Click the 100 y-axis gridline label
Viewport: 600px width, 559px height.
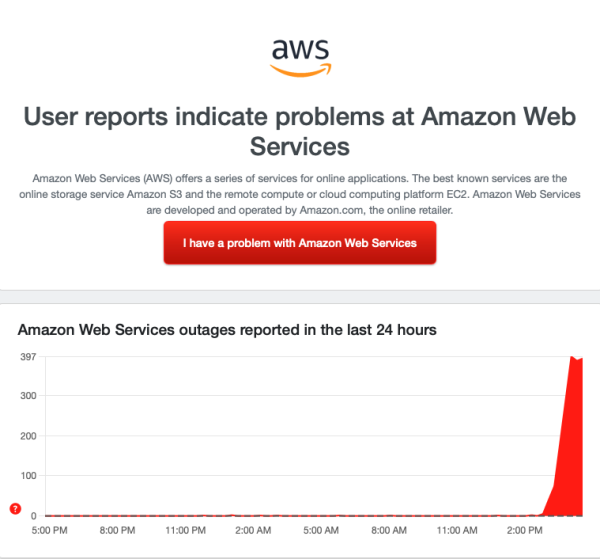pos(28,476)
